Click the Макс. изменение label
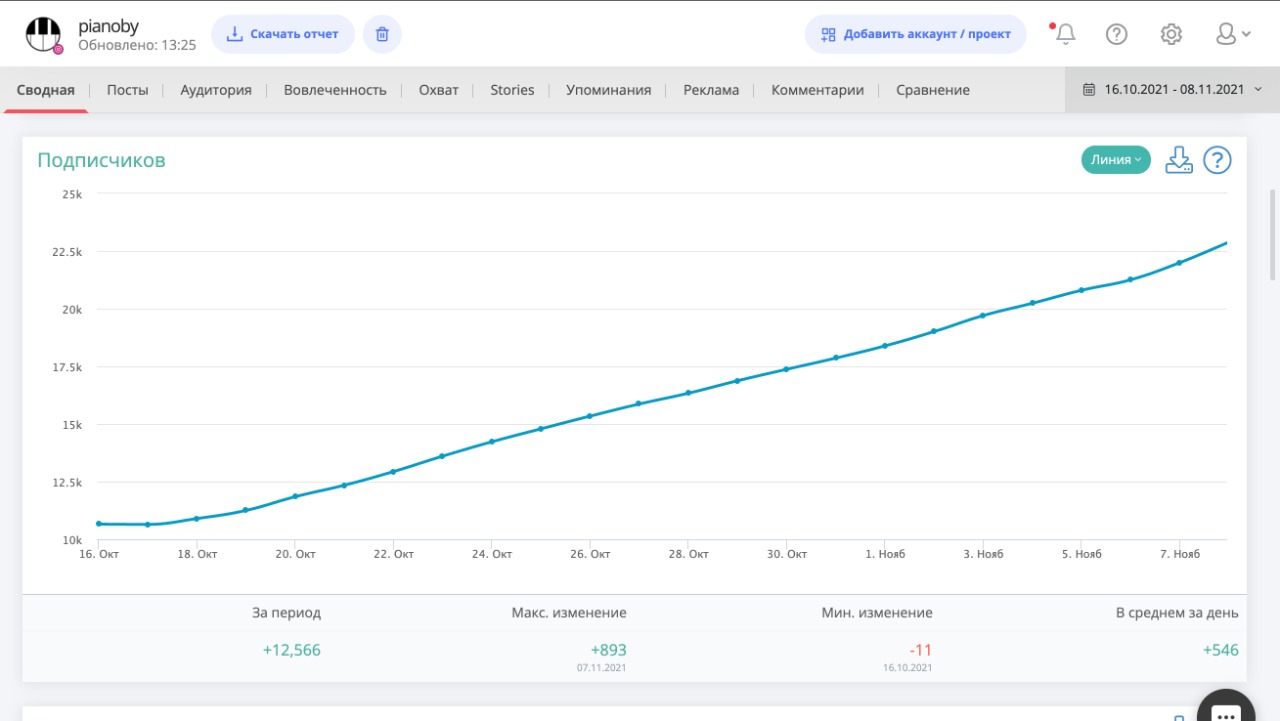1280x721 pixels. coord(569,613)
